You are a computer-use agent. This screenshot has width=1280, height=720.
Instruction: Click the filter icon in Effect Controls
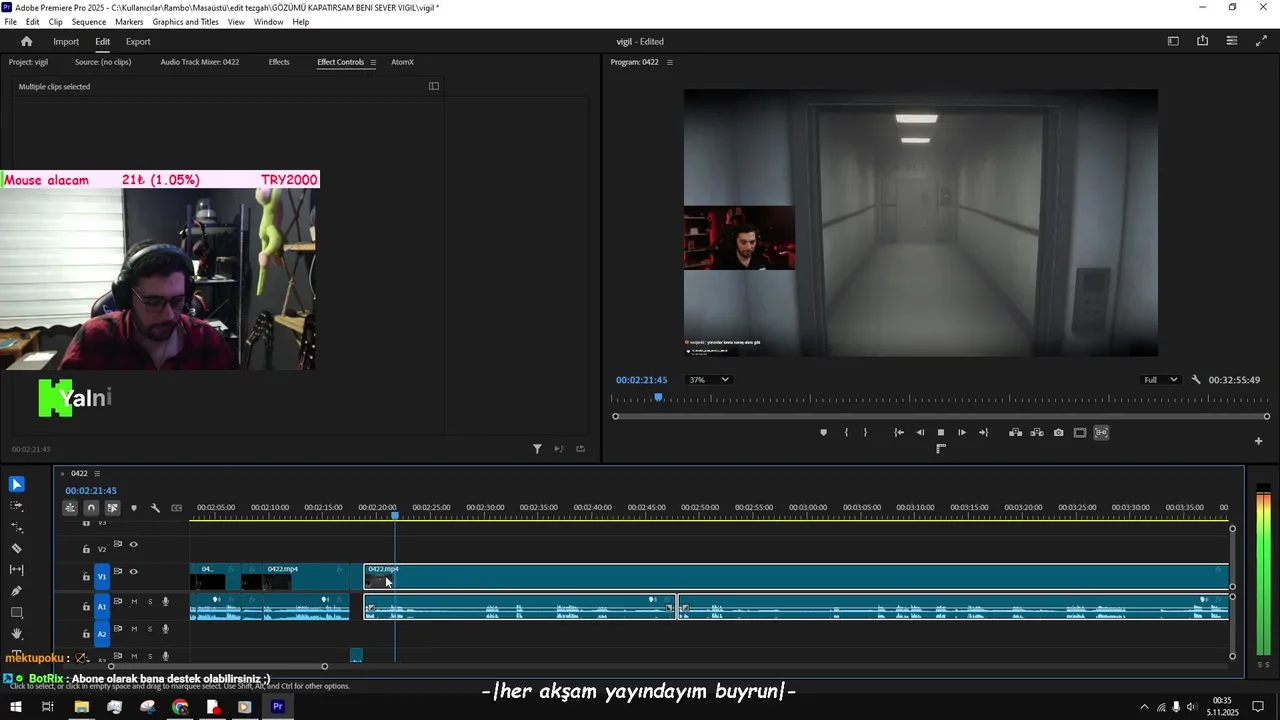(x=537, y=449)
